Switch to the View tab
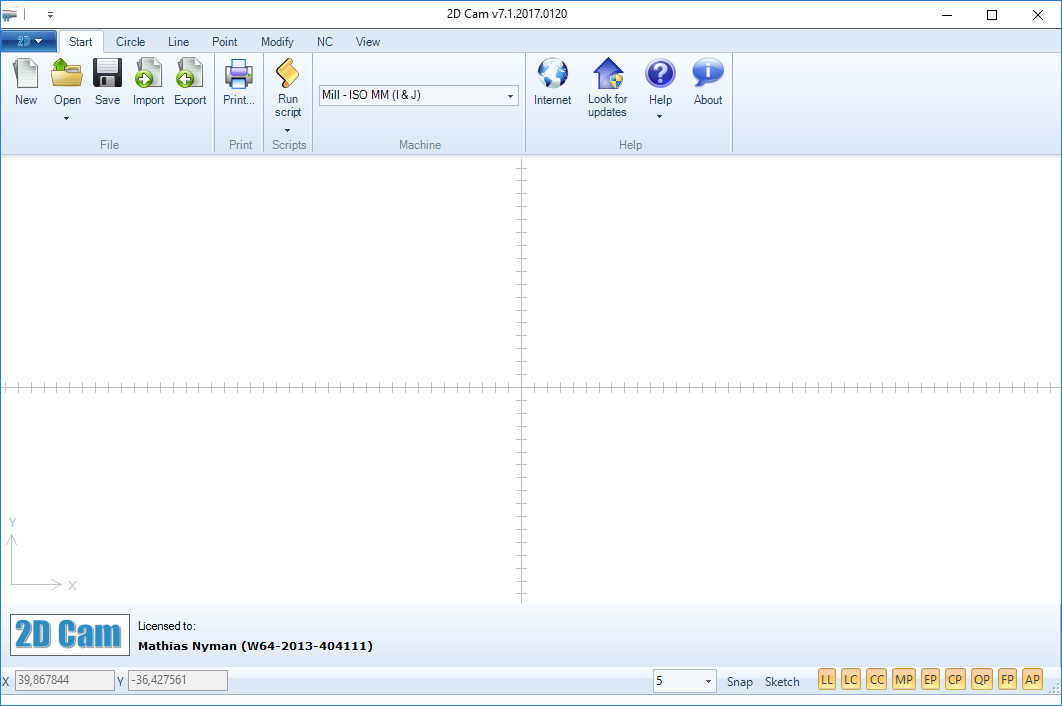This screenshot has height=706, width=1062. (368, 42)
